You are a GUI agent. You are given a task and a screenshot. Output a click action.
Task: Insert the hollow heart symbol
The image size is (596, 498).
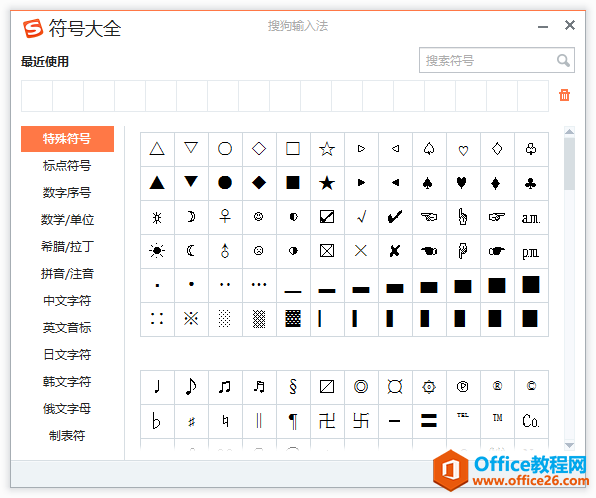click(463, 149)
